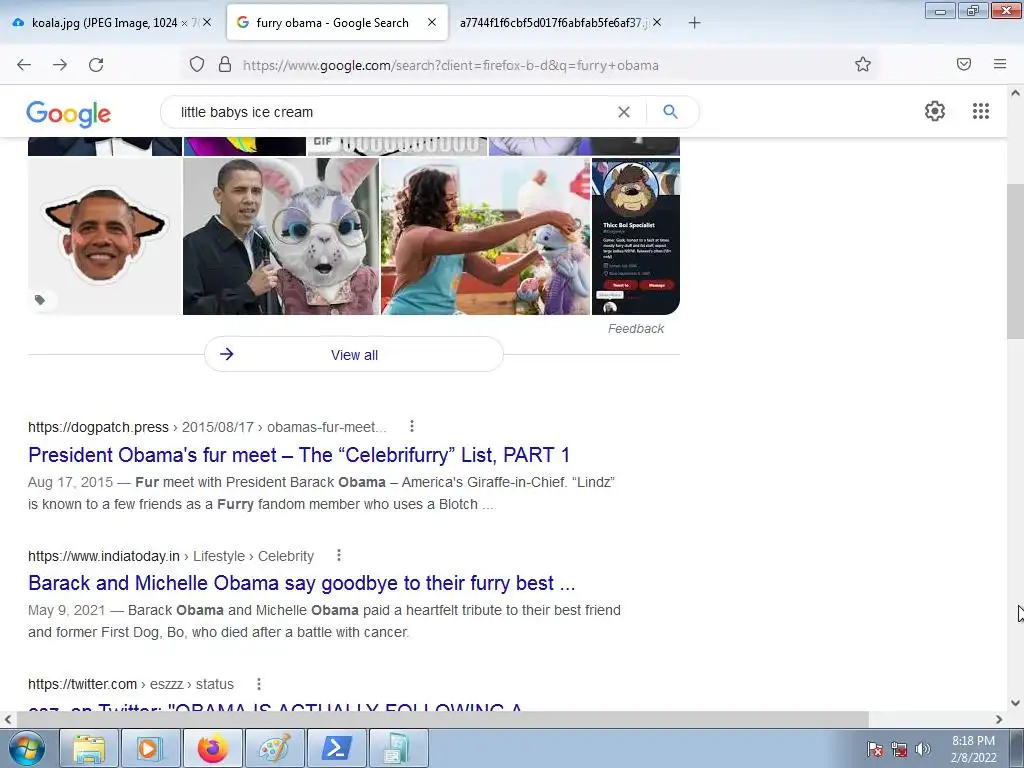Click the partially shown GIF thumbnail
This screenshot has width=1024, height=768.
(x=397, y=146)
